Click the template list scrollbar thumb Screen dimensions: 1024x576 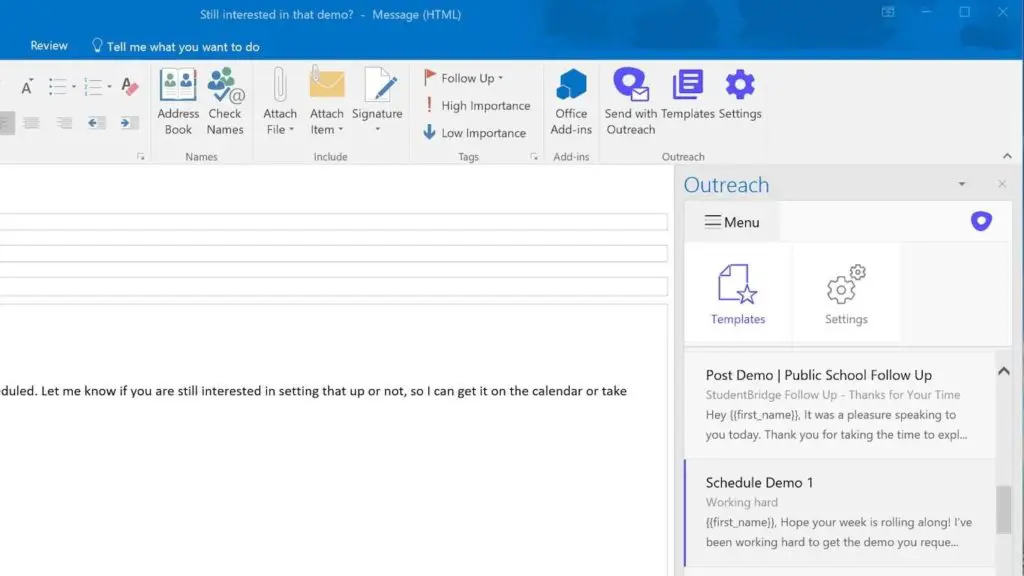point(1004,509)
